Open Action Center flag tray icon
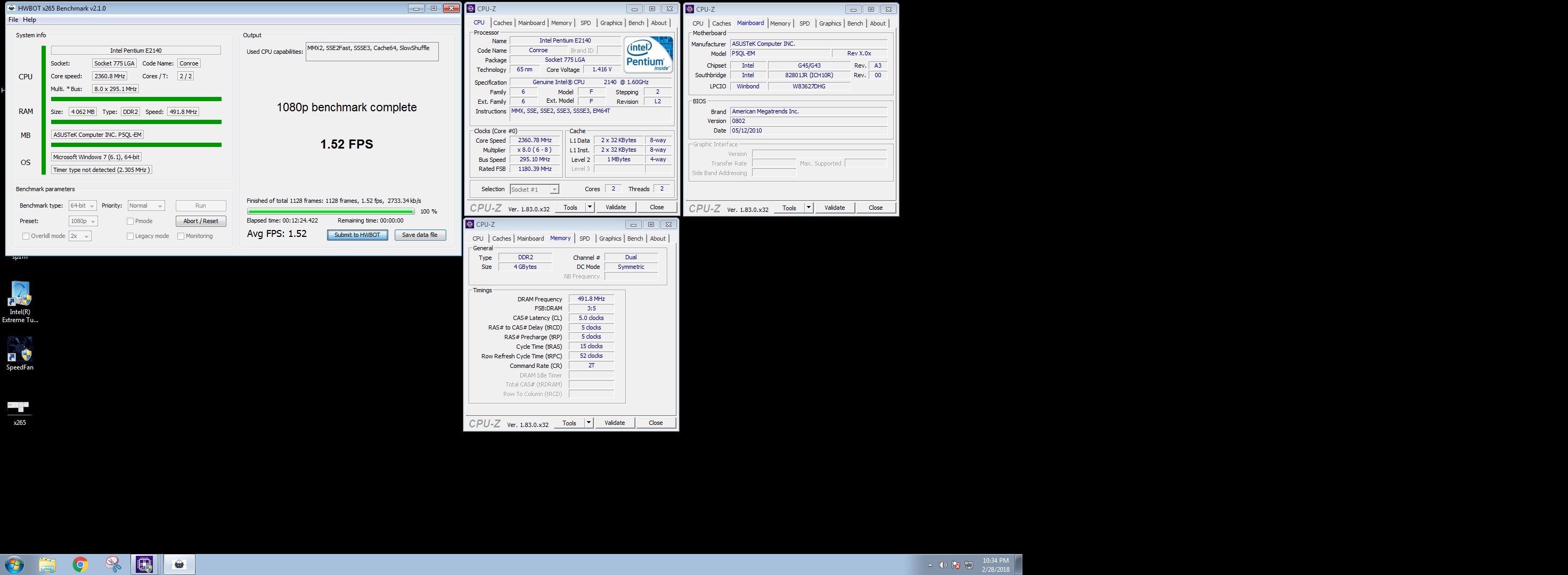 point(956,565)
